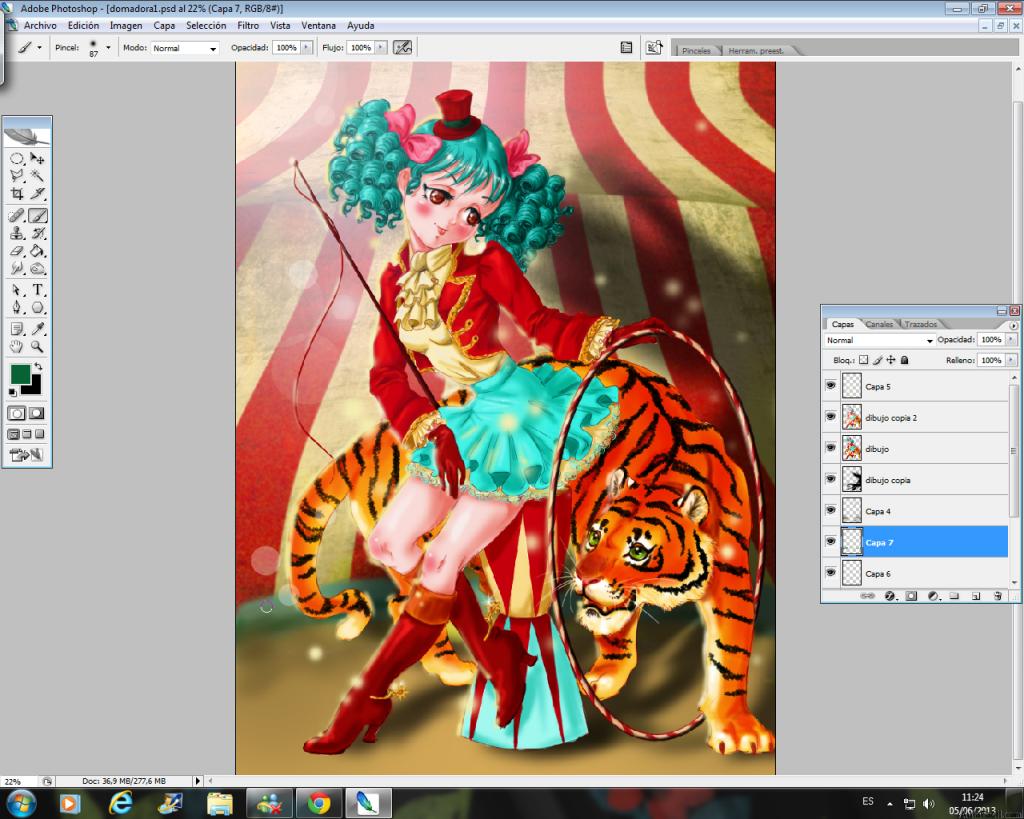The height and width of the screenshot is (819, 1024).
Task: Select the Eraser tool
Action: (x=17, y=251)
